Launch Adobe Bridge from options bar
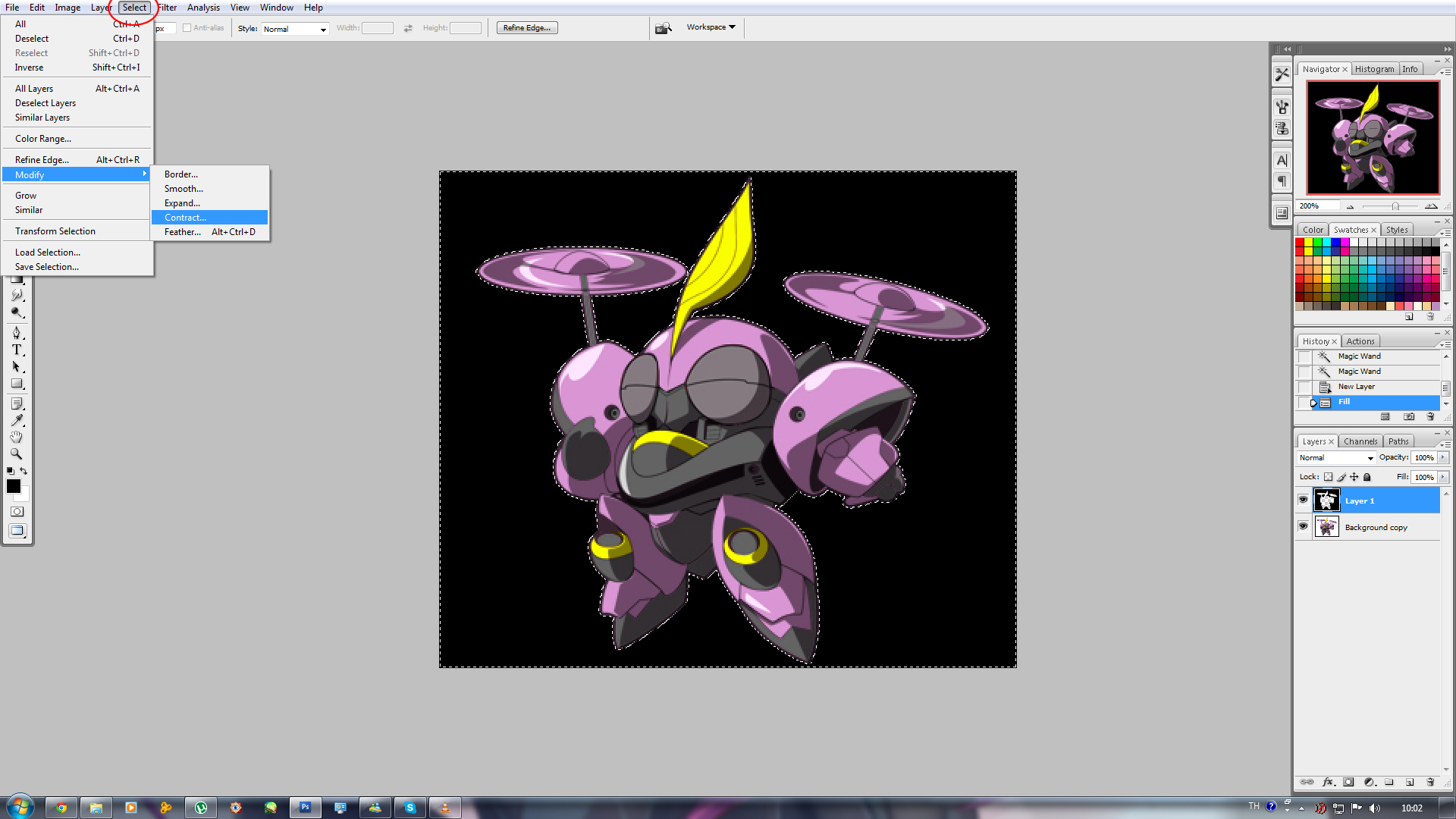This screenshot has width=1456, height=819. coord(664,28)
